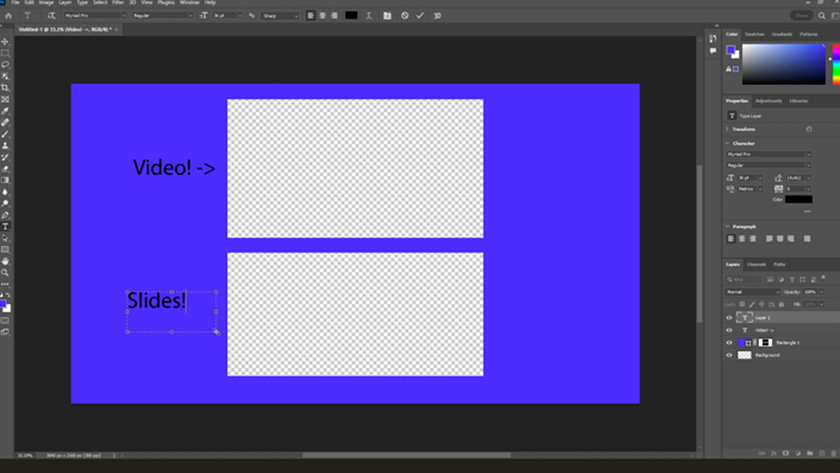This screenshot has height=473, width=840.
Task: Toggle visibility of Rectangle 1 layer
Action: click(x=729, y=342)
